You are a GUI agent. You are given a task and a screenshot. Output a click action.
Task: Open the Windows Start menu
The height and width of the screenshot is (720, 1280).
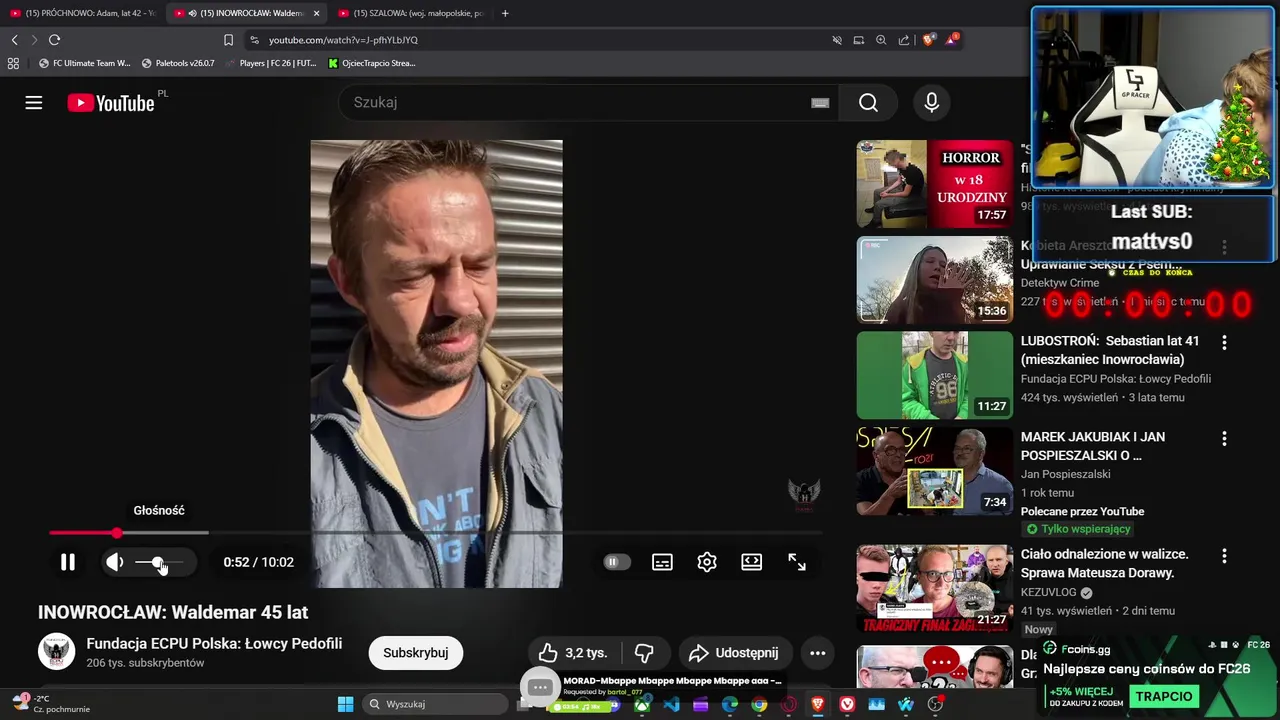pyautogui.click(x=345, y=704)
